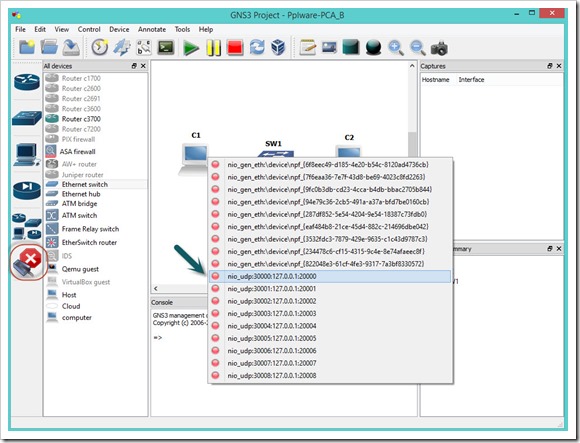Open the Annotate menu
This screenshot has width=580, height=443.
click(x=152, y=29)
